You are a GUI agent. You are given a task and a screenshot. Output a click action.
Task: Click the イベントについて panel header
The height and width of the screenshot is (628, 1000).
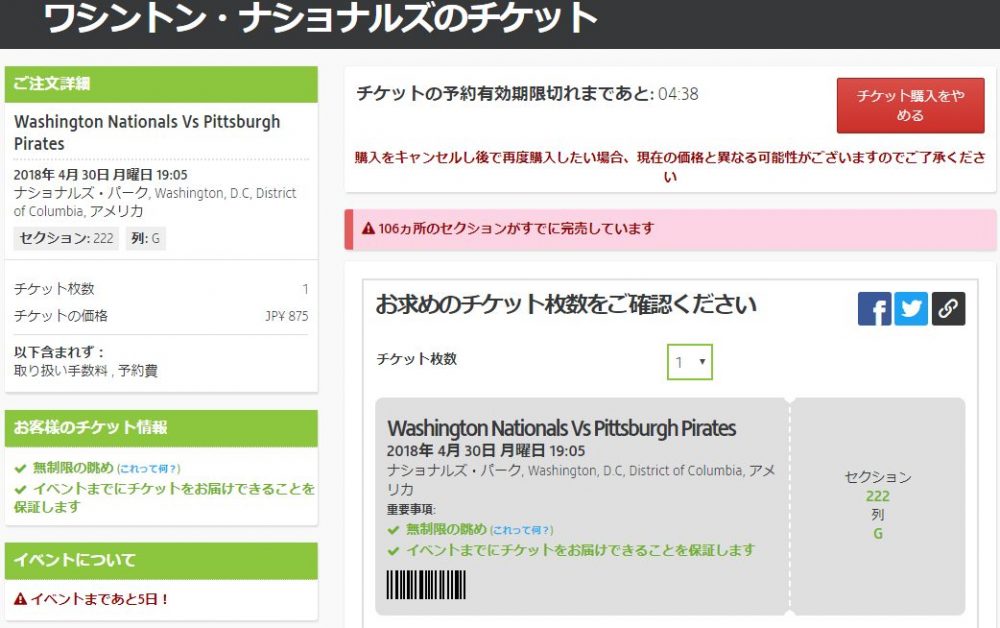[161, 560]
